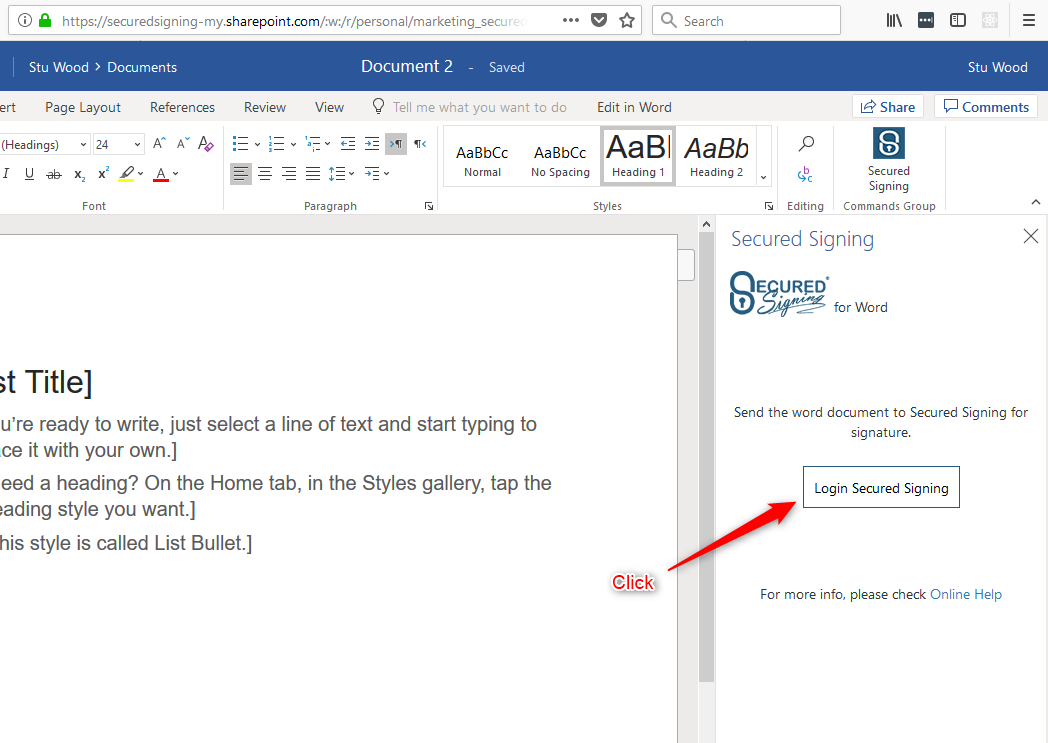The height and width of the screenshot is (743, 1048).
Task: Shrink the font size
Action: pos(182,144)
